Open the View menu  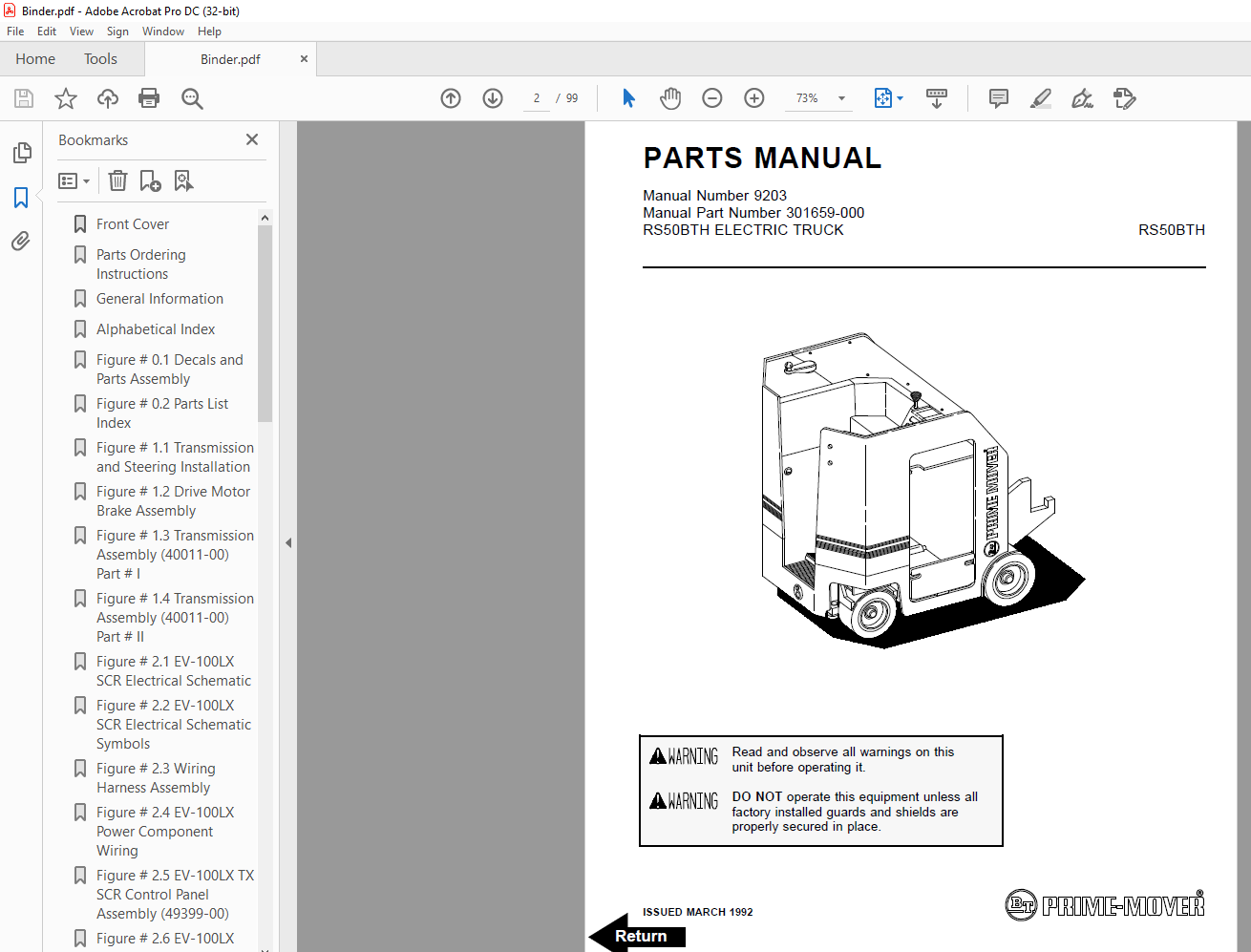81,32
